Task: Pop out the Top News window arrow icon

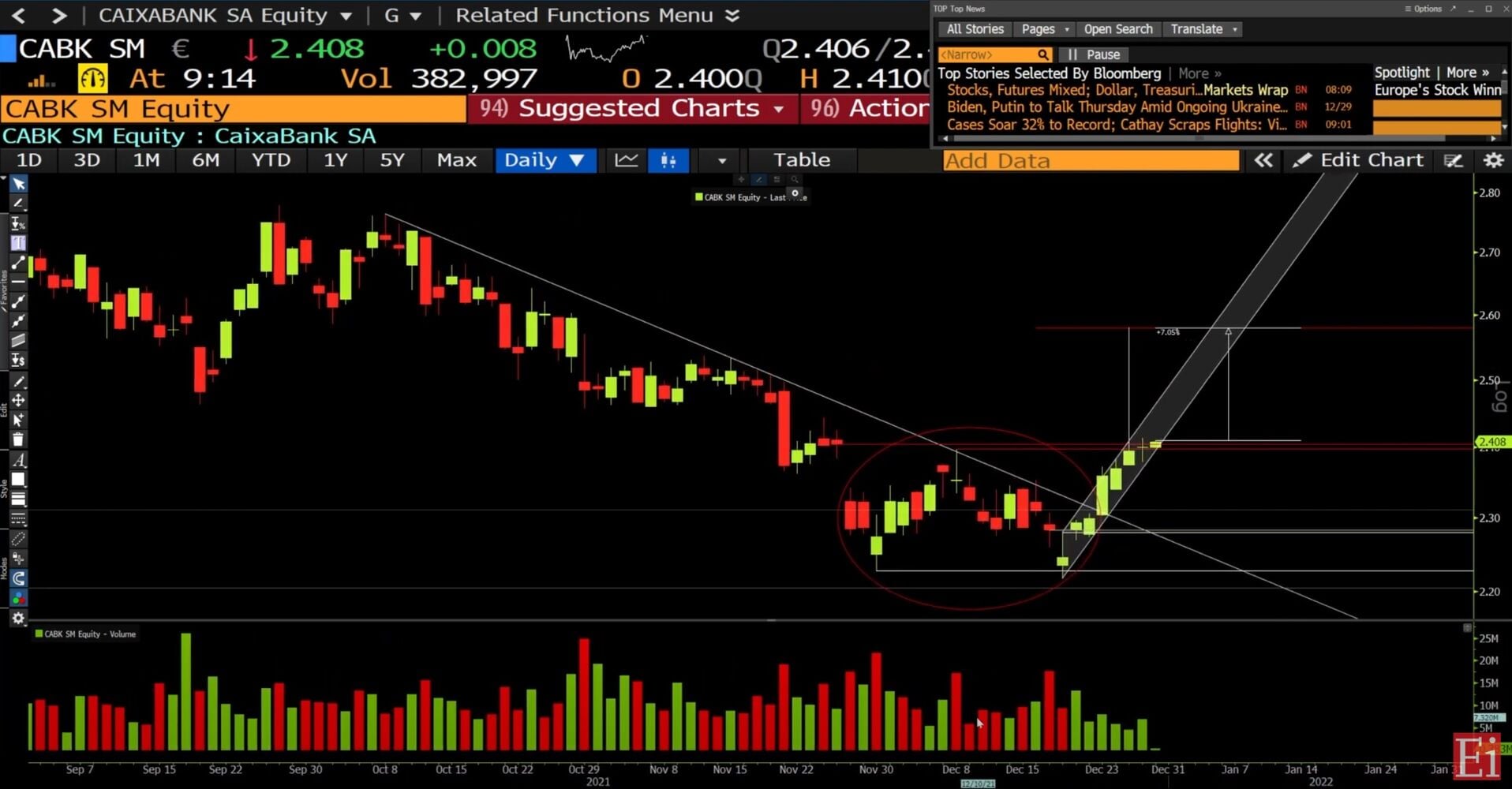Action: [1453, 9]
